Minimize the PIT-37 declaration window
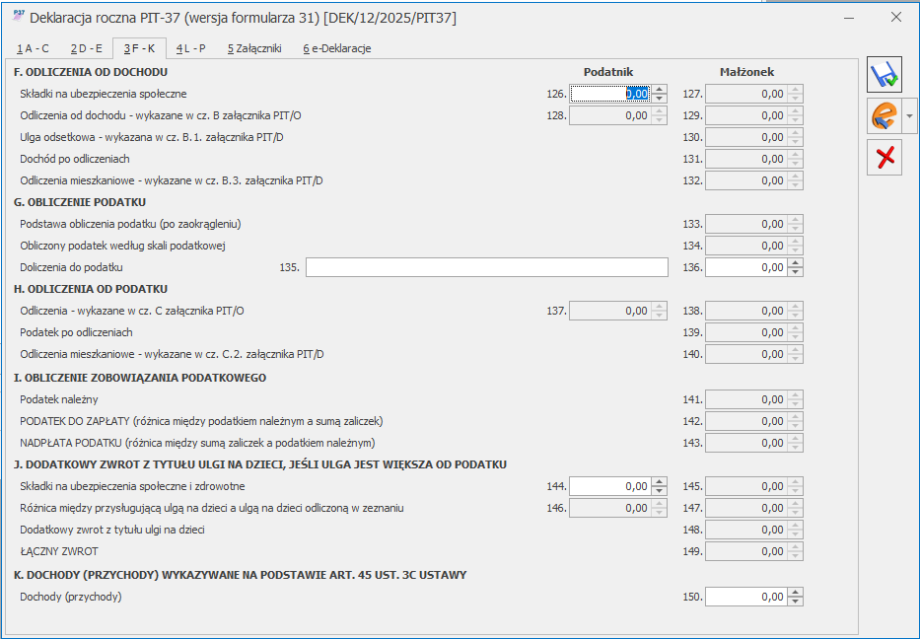The image size is (920, 639). 848,18
